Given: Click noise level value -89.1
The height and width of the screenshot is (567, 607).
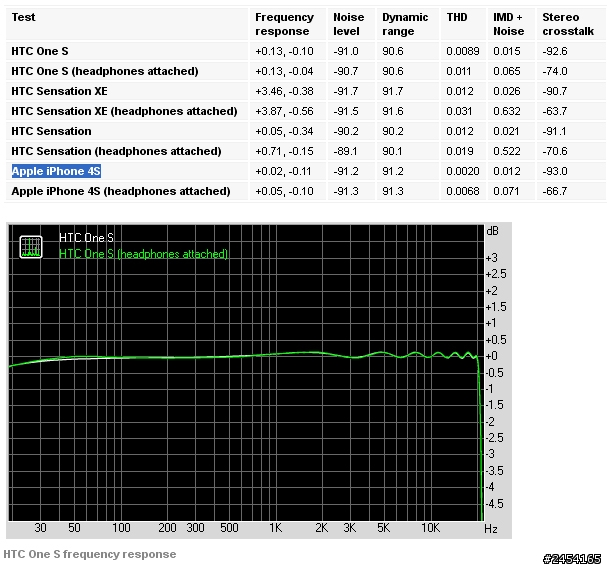Looking at the screenshot, I should 345,151.
